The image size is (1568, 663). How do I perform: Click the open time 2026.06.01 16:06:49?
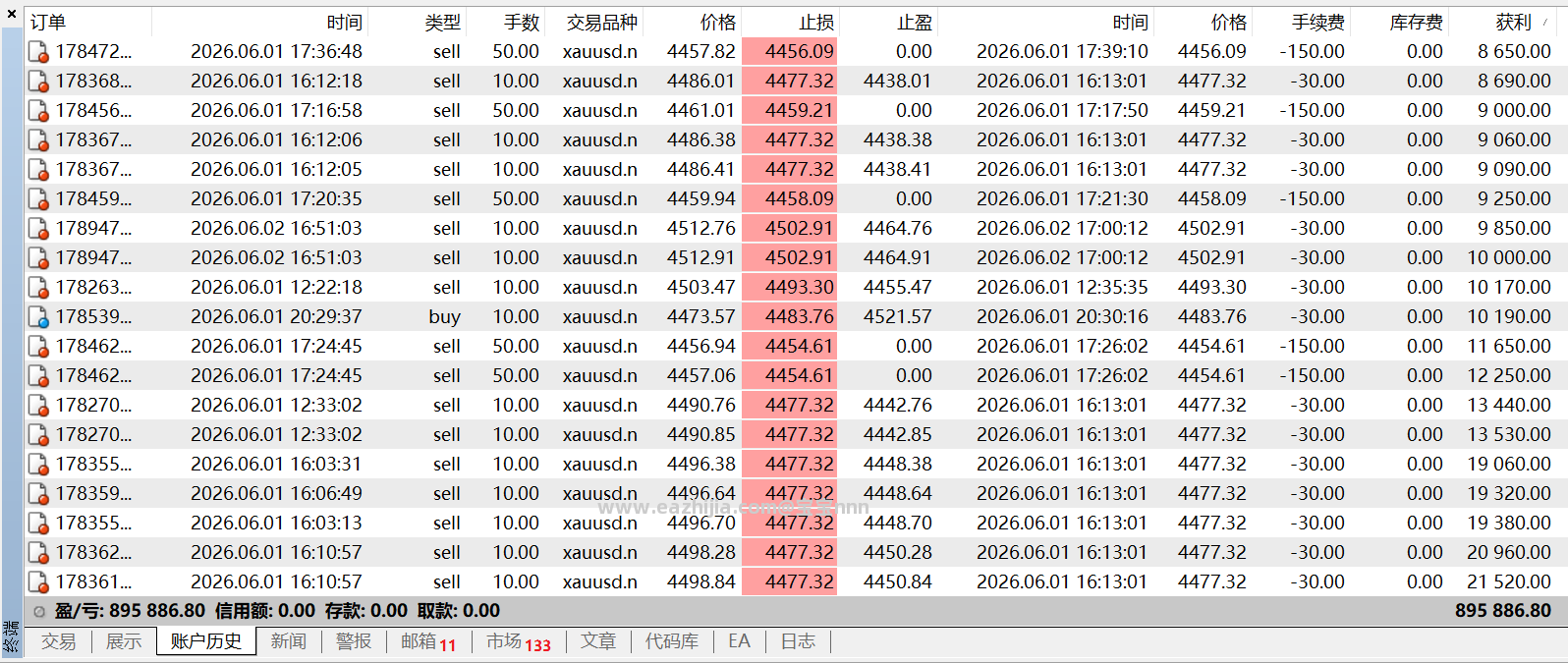pyautogui.click(x=276, y=493)
